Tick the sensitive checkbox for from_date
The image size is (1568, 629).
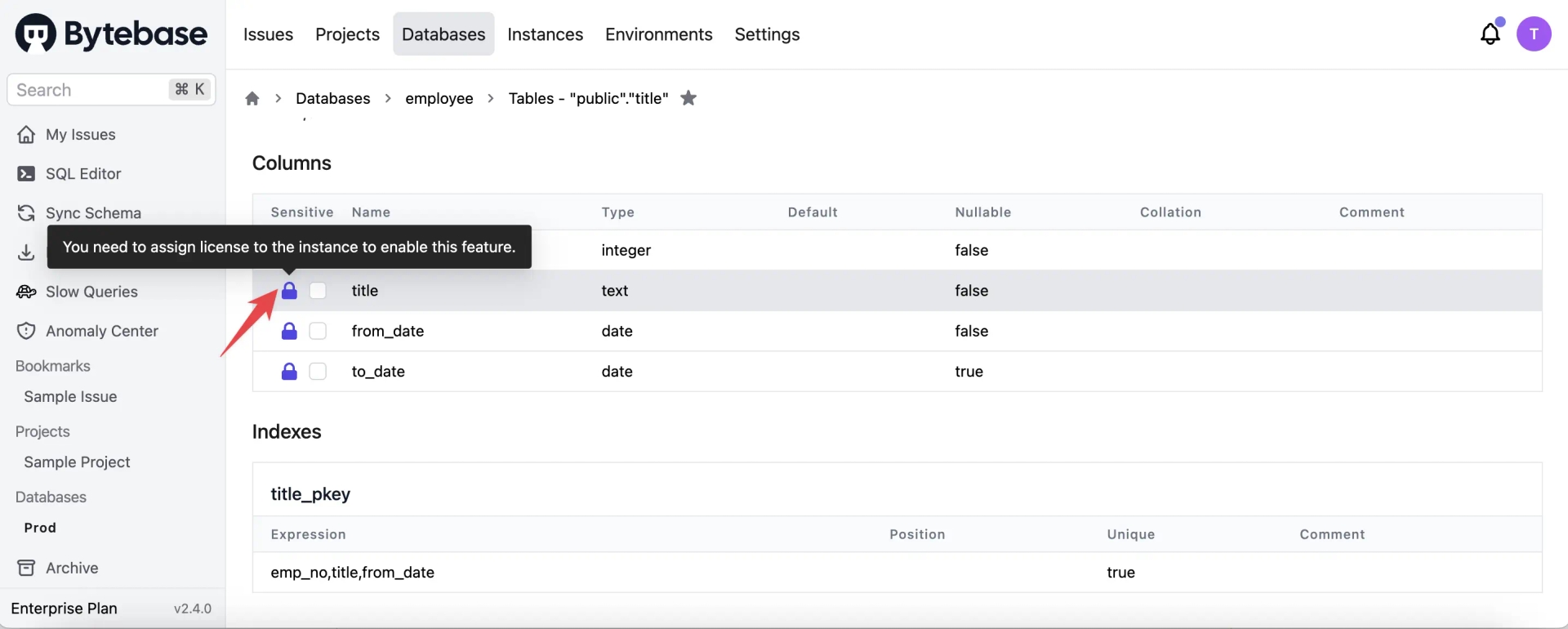pos(318,331)
